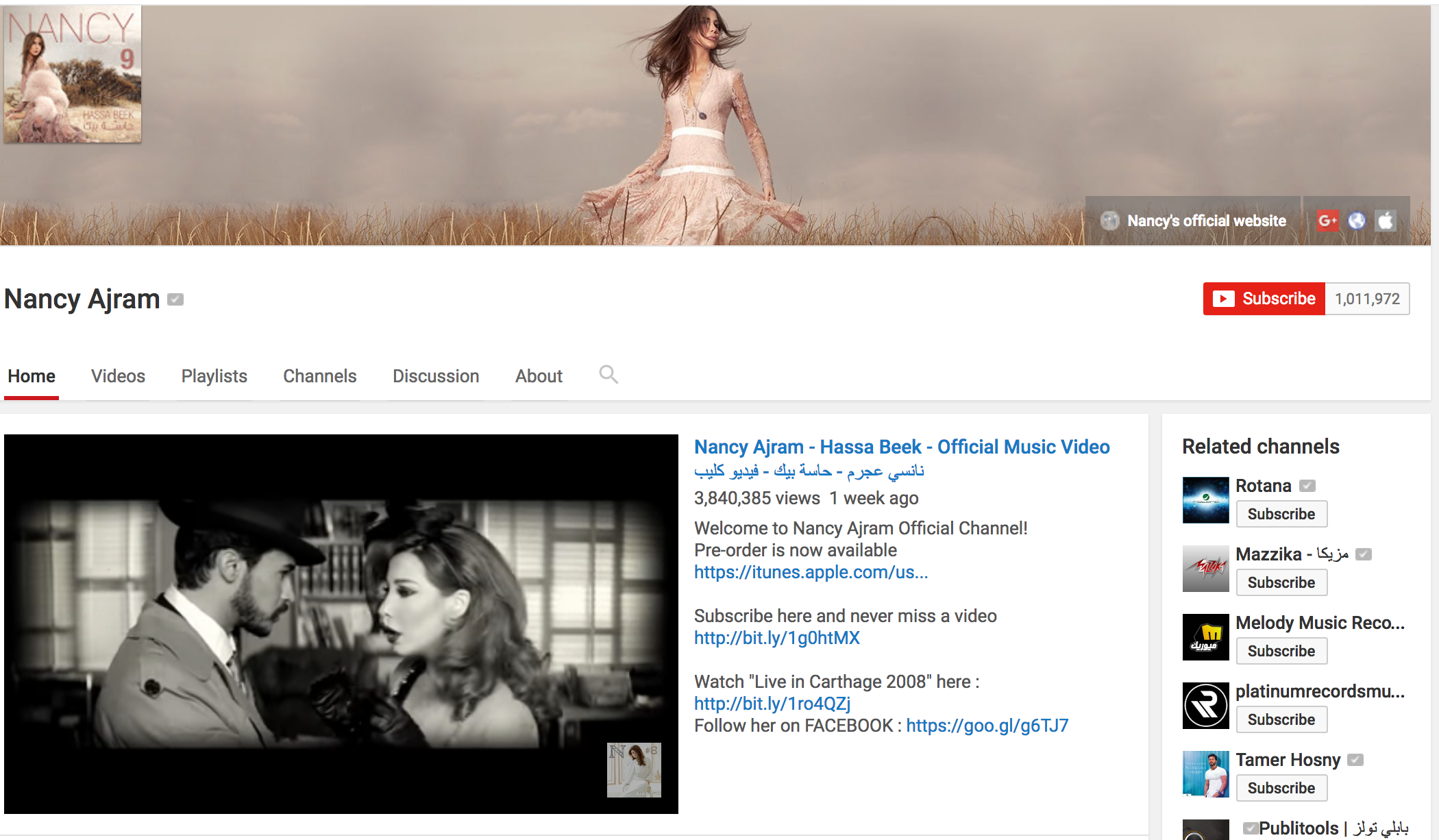1439x840 pixels.
Task: Open the About tab
Action: pyautogui.click(x=539, y=376)
